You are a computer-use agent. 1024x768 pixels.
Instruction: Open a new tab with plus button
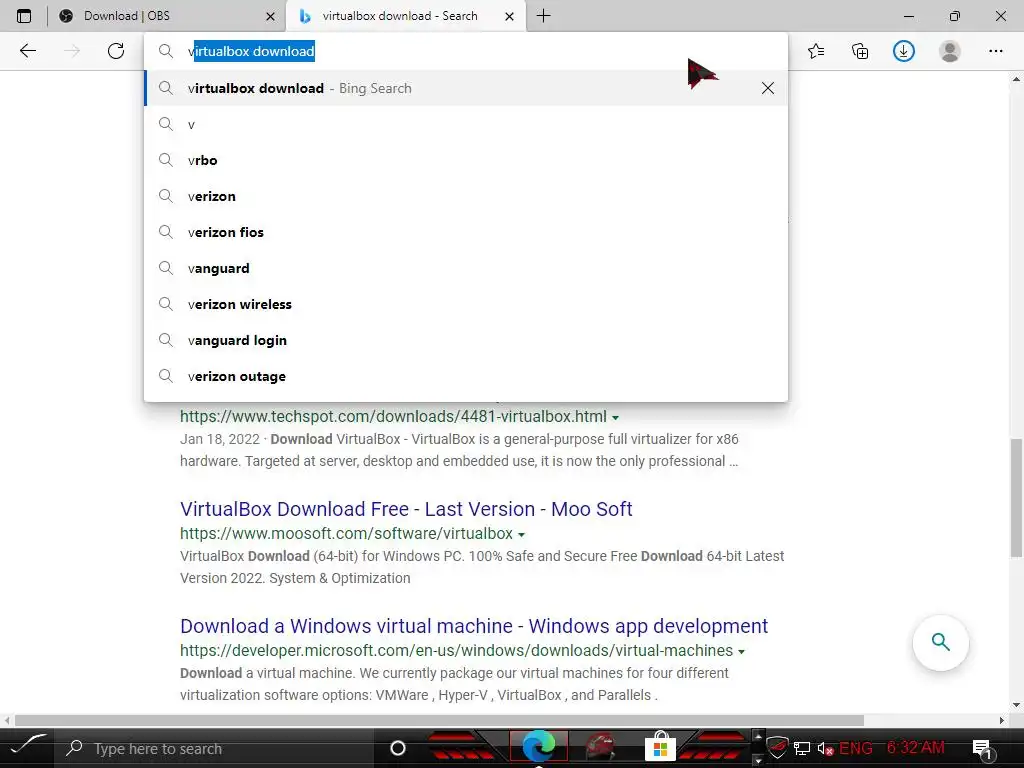point(543,16)
